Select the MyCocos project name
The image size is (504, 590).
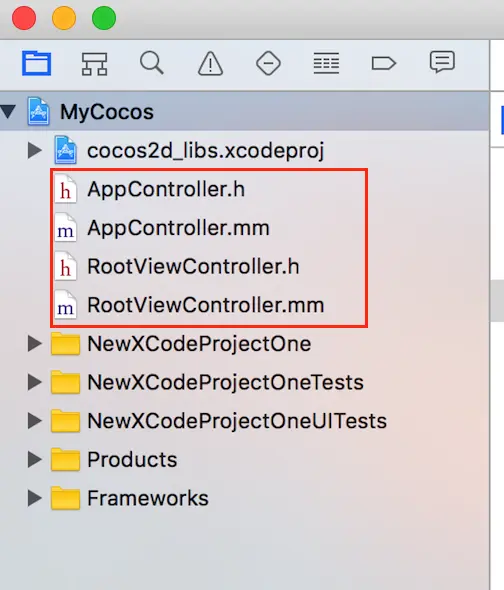click(107, 112)
